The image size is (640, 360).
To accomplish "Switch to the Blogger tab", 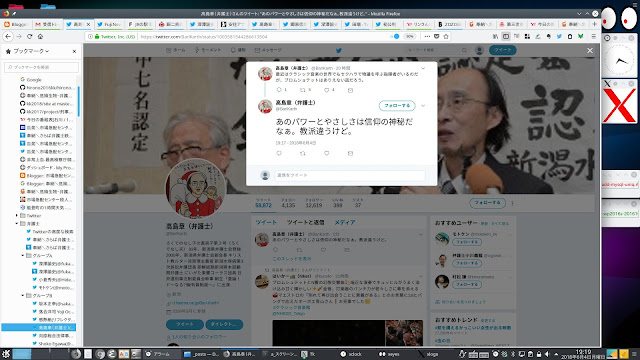I will click(x=17, y=24).
